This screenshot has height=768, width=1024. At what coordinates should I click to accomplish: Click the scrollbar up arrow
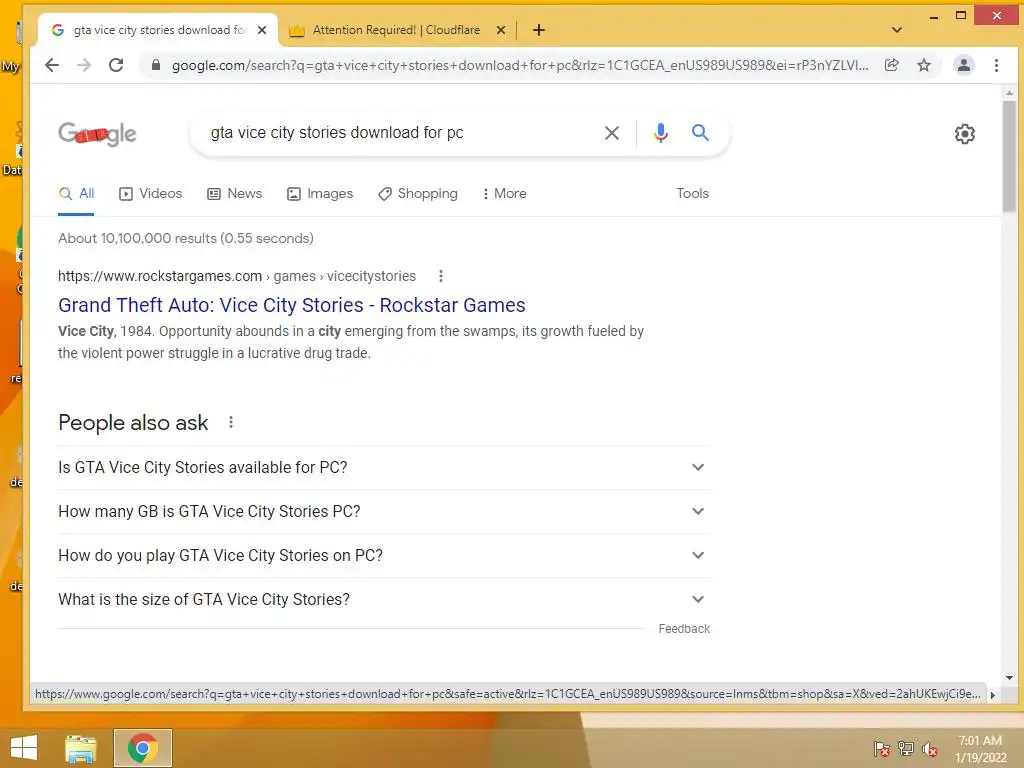tap(1009, 93)
